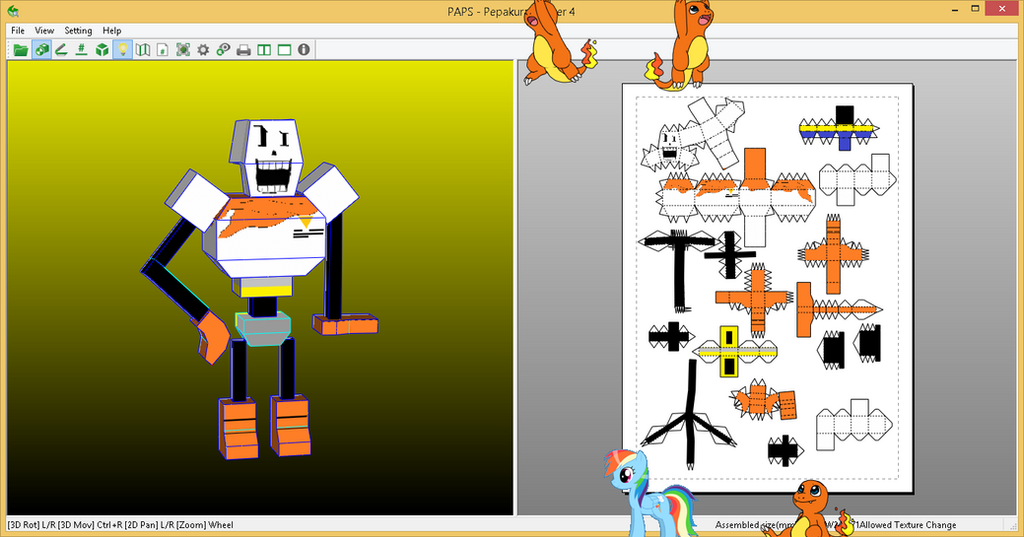Switch to single-pane layout icon
This screenshot has width=1024, height=537.
pyautogui.click(x=284, y=50)
